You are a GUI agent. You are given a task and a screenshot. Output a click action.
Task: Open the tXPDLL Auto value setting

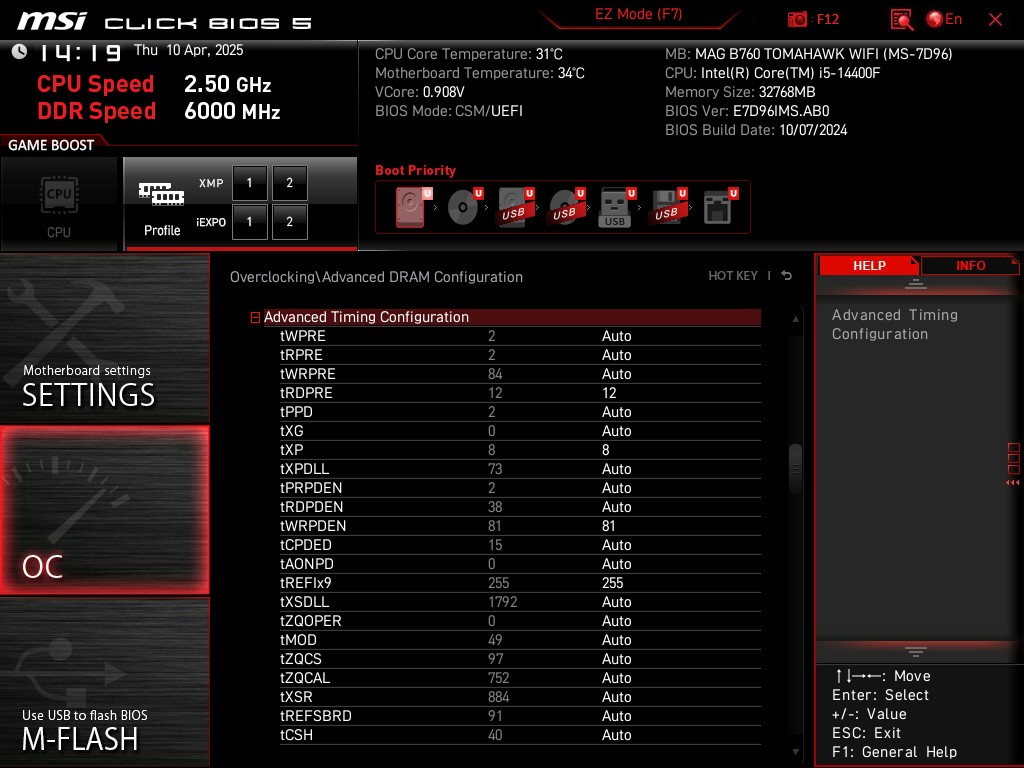(x=616, y=469)
